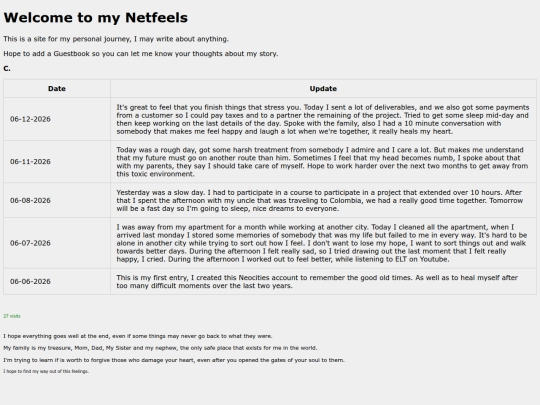This screenshot has height=405, width=540.
Task: Click the entry about cleaning the apartment
Action: (322, 243)
